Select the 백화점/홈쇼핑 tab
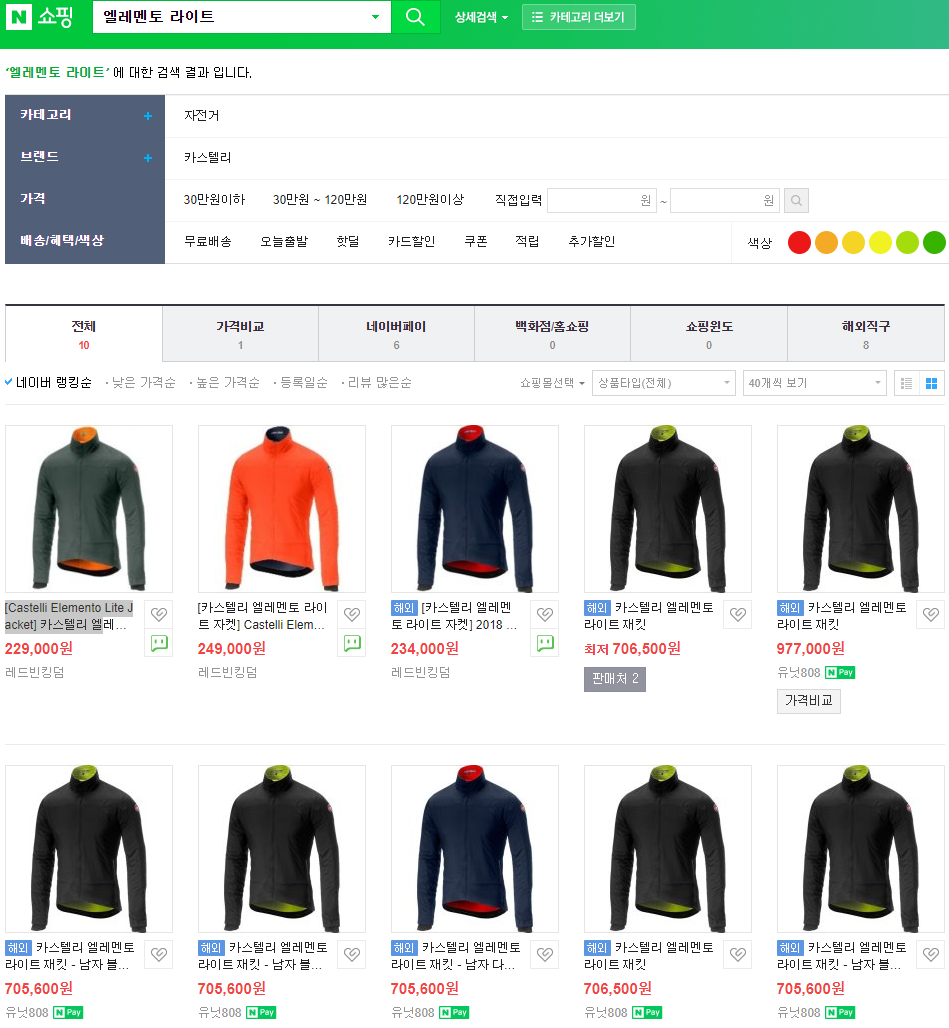The width and height of the screenshot is (949, 1028). tap(552, 334)
